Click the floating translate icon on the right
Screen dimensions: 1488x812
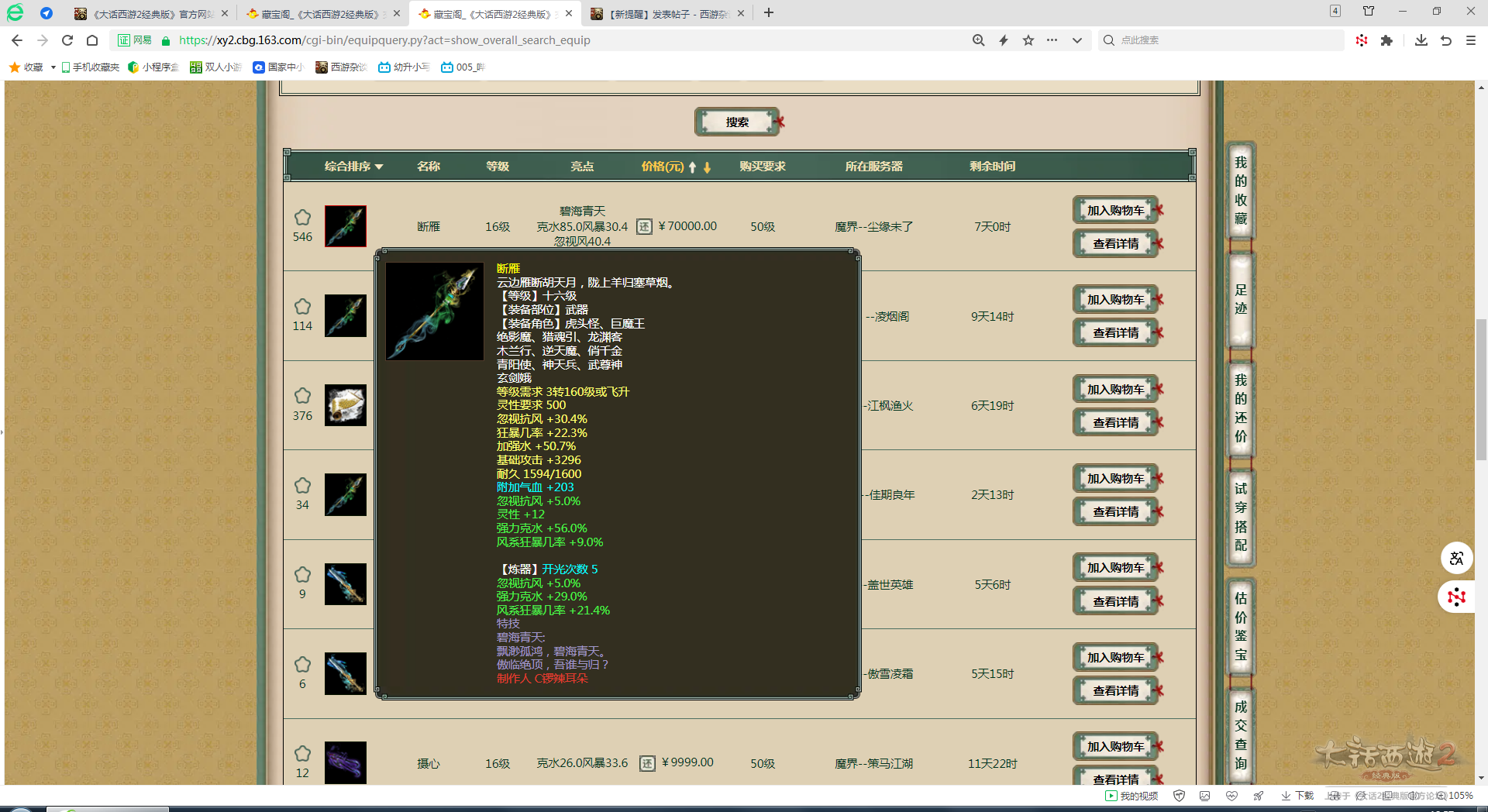pos(1456,558)
